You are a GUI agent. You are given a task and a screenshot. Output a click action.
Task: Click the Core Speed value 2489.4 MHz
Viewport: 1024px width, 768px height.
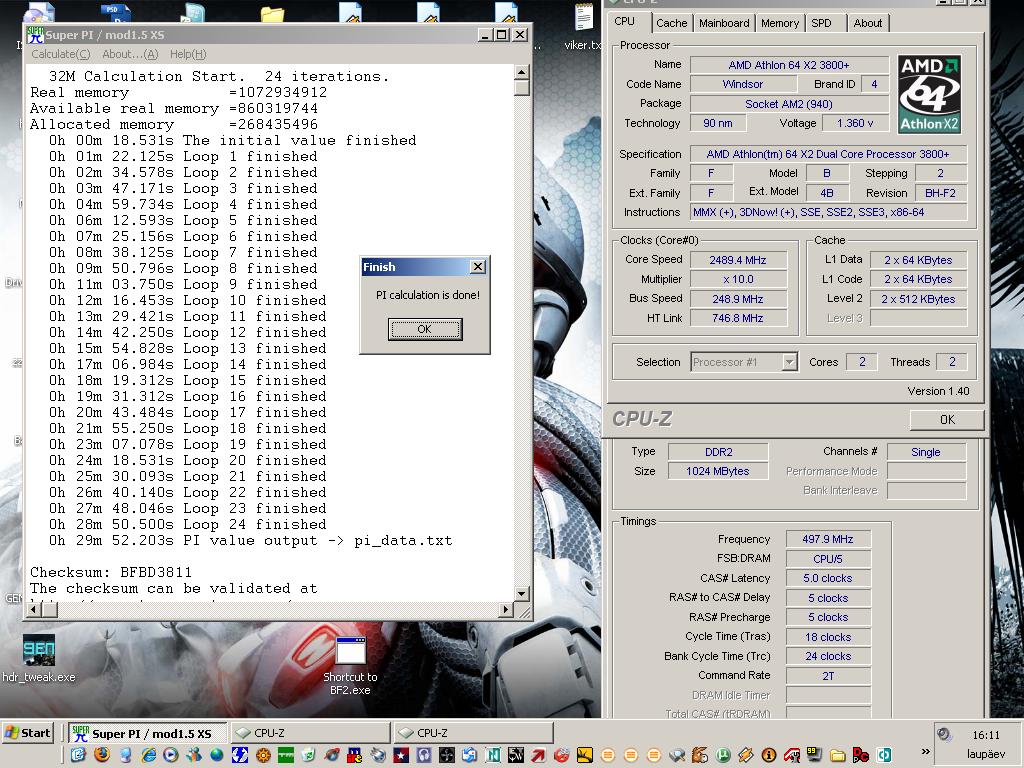738,260
